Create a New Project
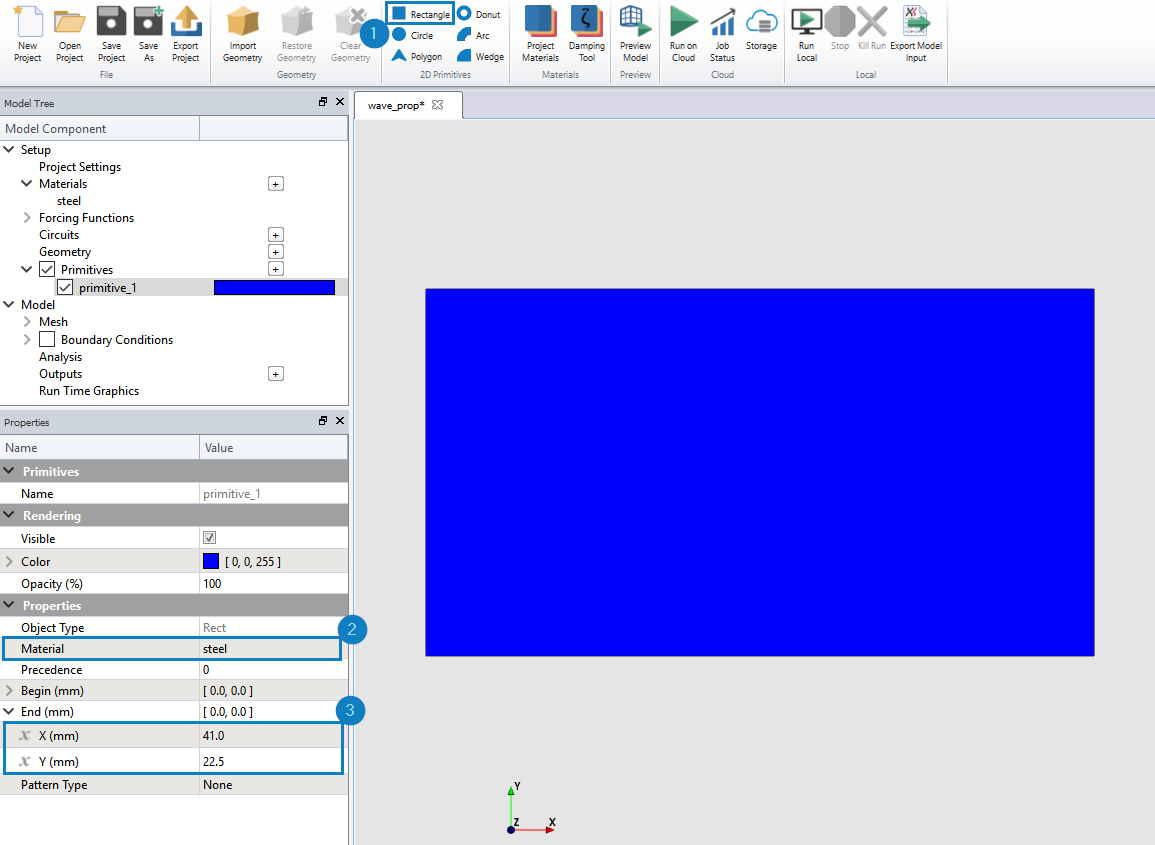The height and width of the screenshot is (845, 1155). (28, 33)
